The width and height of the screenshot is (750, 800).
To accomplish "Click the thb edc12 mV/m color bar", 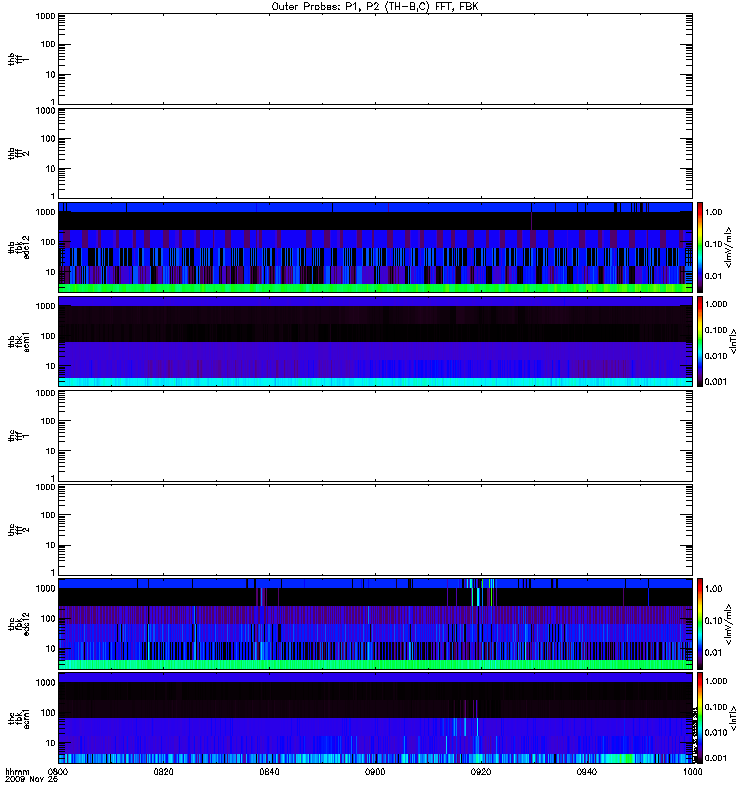I will tap(700, 247).
